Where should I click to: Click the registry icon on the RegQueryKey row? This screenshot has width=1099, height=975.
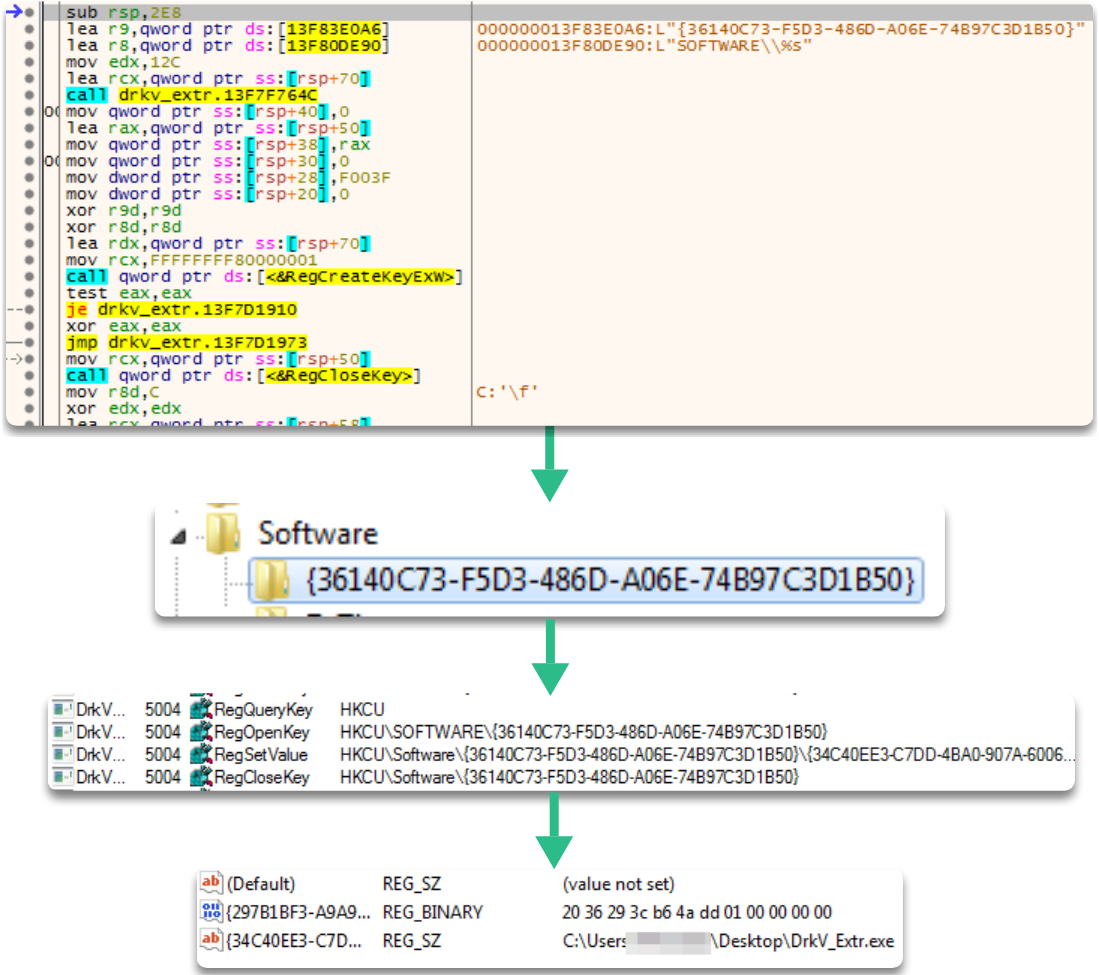201,709
